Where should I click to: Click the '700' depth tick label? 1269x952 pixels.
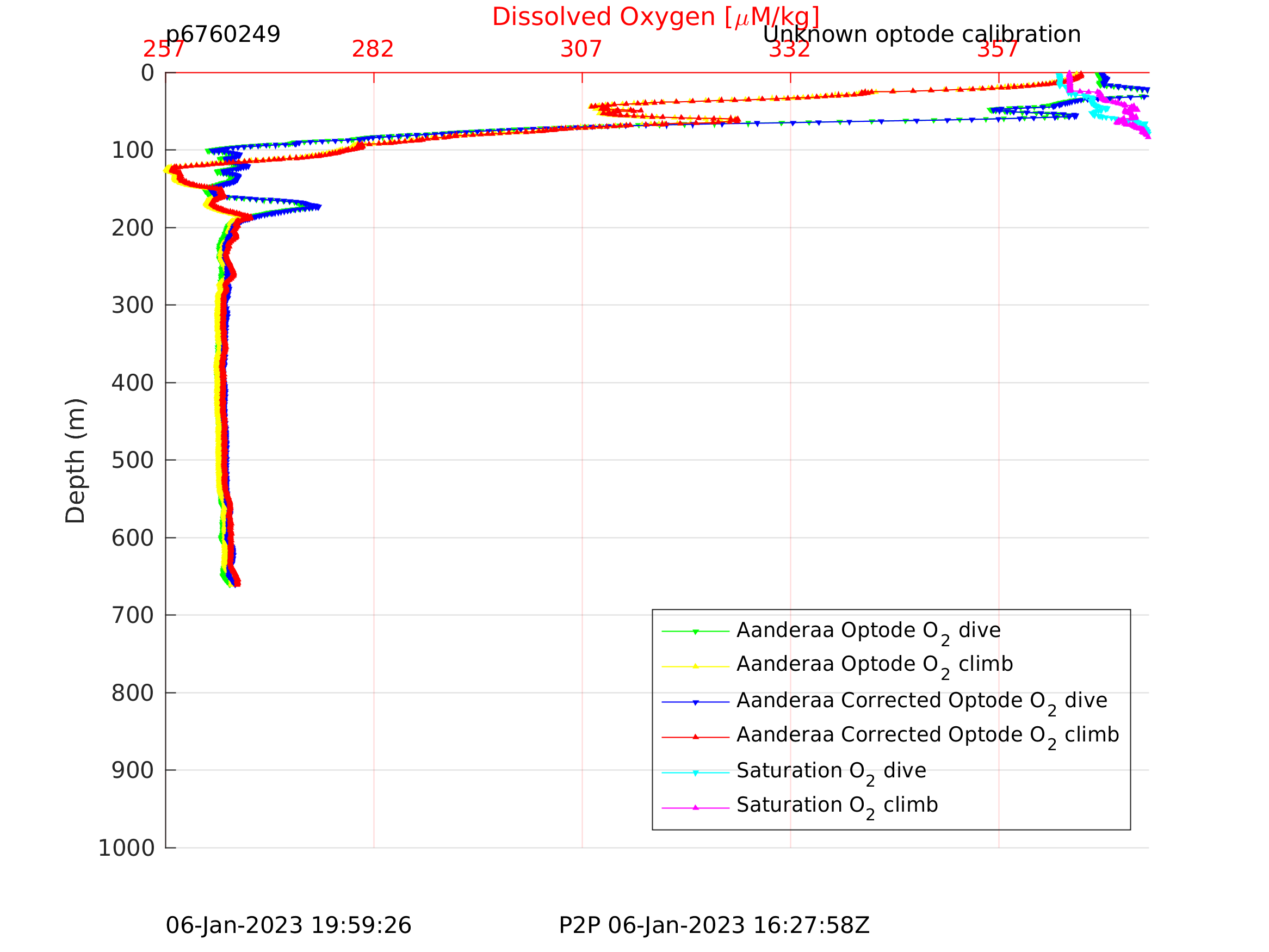[133, 616]
